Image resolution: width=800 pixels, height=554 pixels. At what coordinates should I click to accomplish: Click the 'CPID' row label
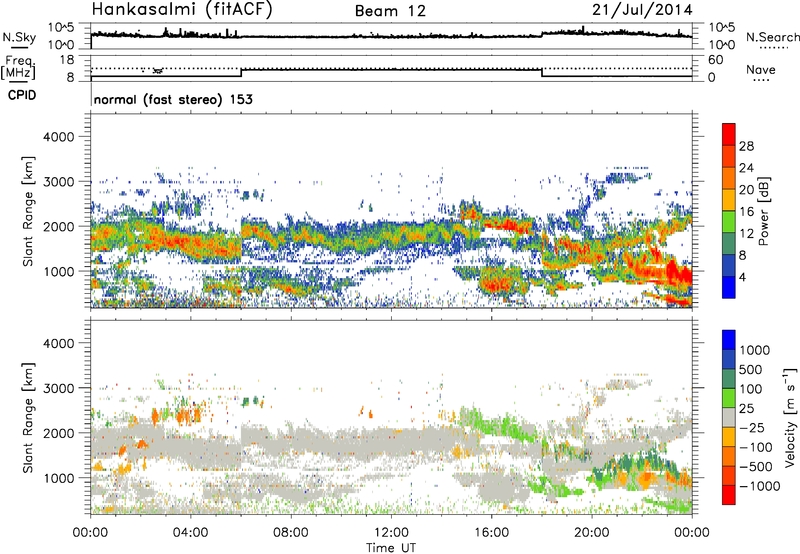pos(22,95)
